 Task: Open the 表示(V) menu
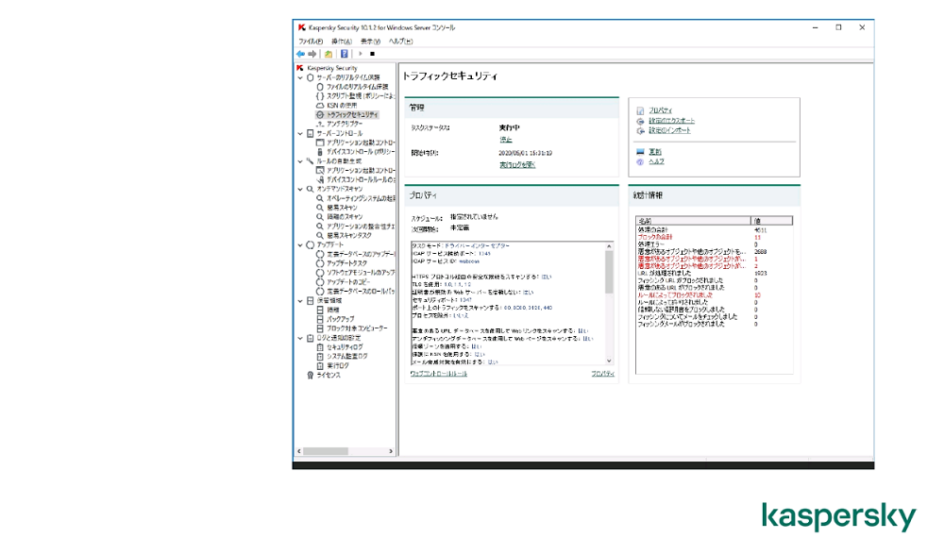(370, 42)
